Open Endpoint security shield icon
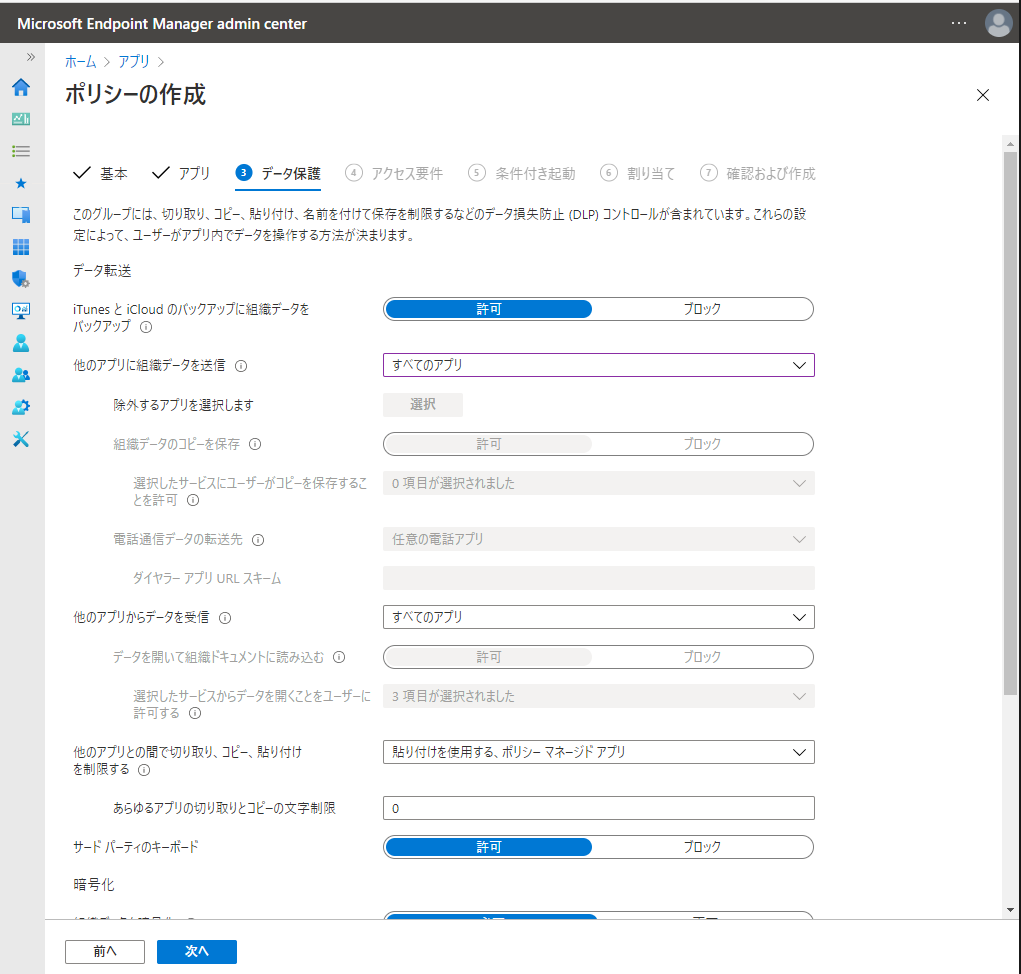Viewport: 1021px width, 974px height. click(x=21, y=279)
